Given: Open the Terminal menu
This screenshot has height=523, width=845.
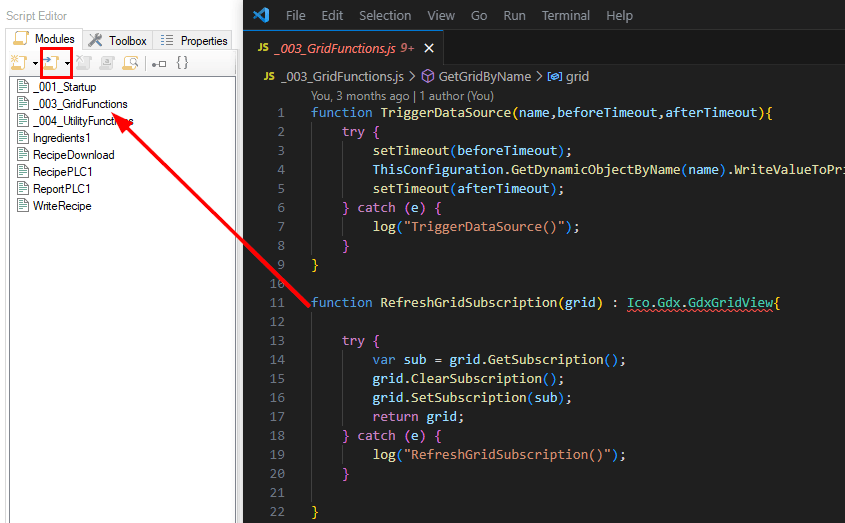Looking at the screenshot, I should [x=565, y=16].
